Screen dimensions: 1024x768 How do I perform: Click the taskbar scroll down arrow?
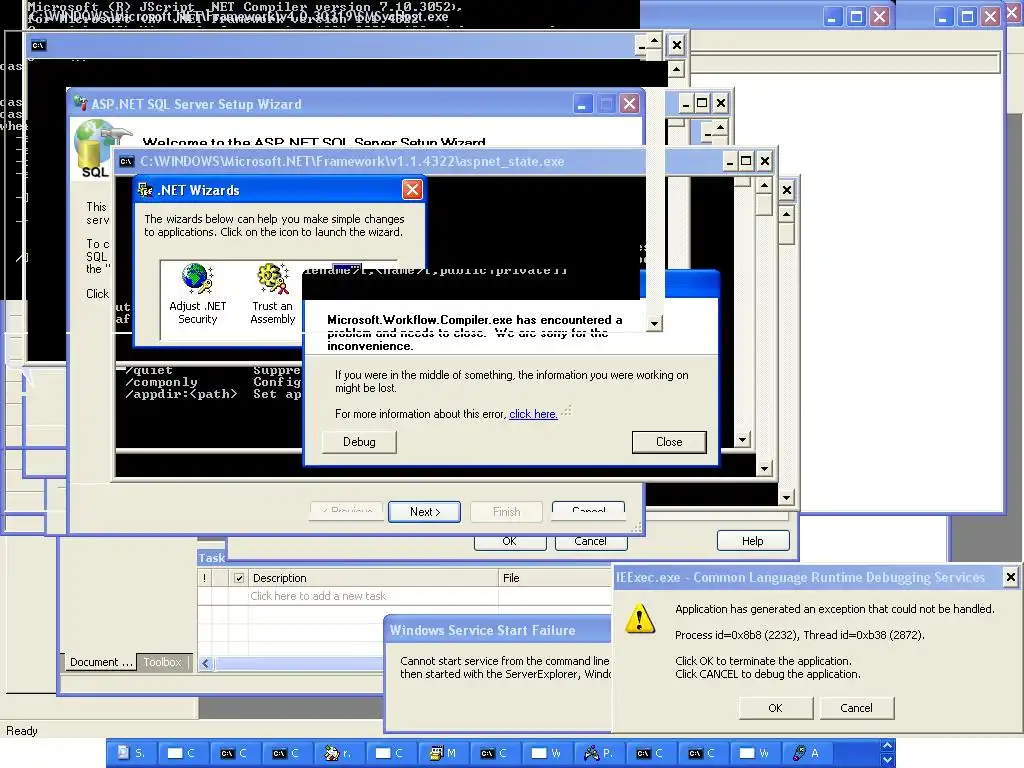pos(887,760)
